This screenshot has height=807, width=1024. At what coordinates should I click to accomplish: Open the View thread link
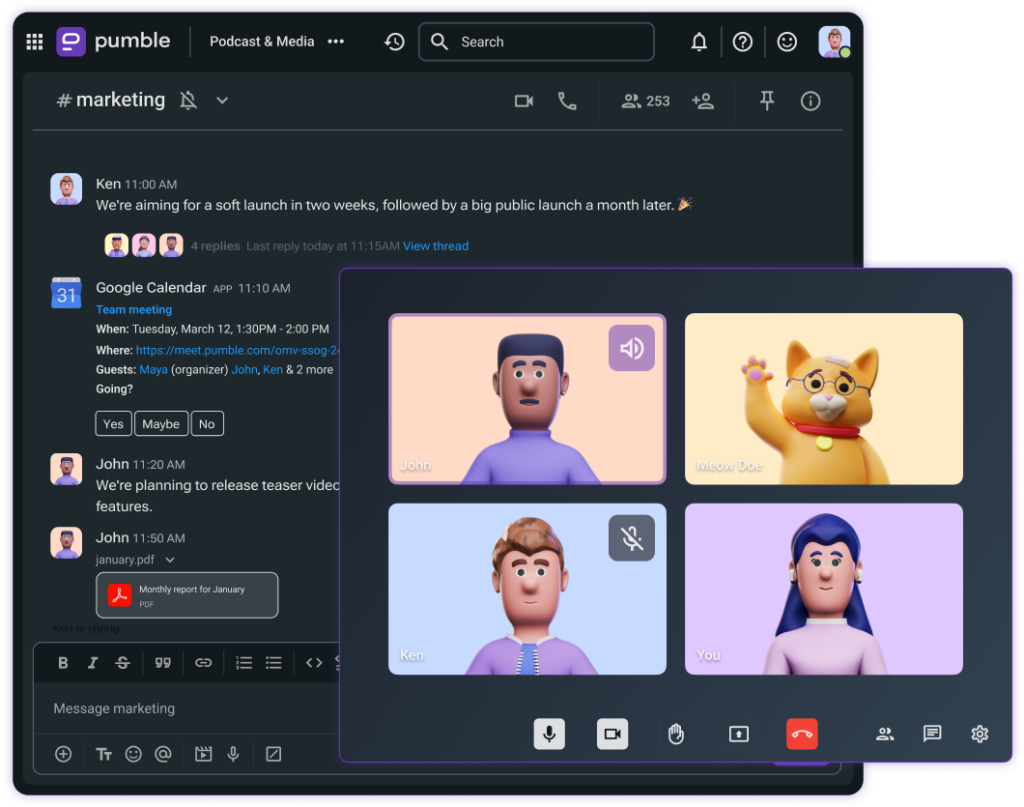[436, 246]
